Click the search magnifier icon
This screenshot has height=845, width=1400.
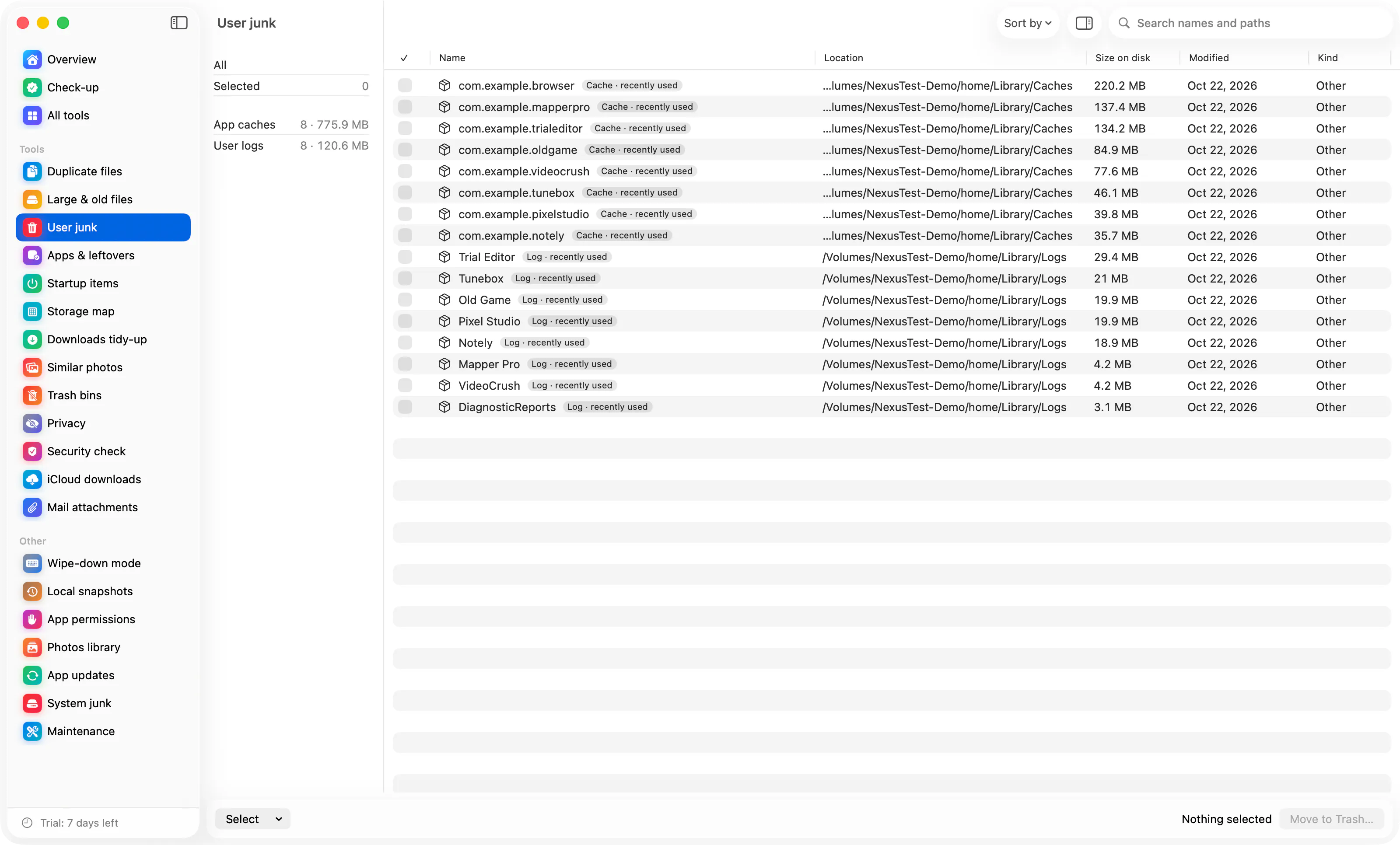tap(1123, 23)
